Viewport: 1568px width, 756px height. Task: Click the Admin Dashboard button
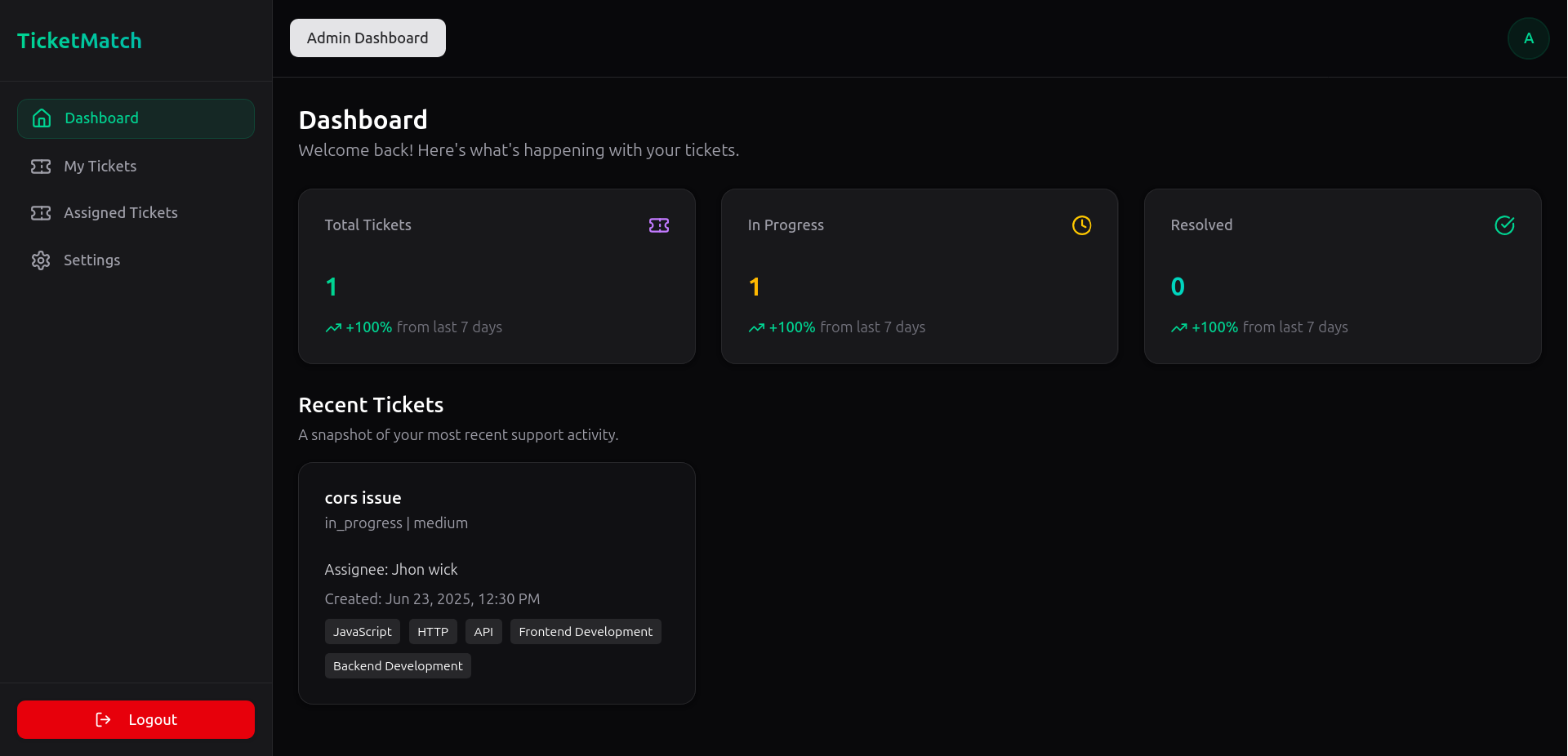click(x=367, y=38)
